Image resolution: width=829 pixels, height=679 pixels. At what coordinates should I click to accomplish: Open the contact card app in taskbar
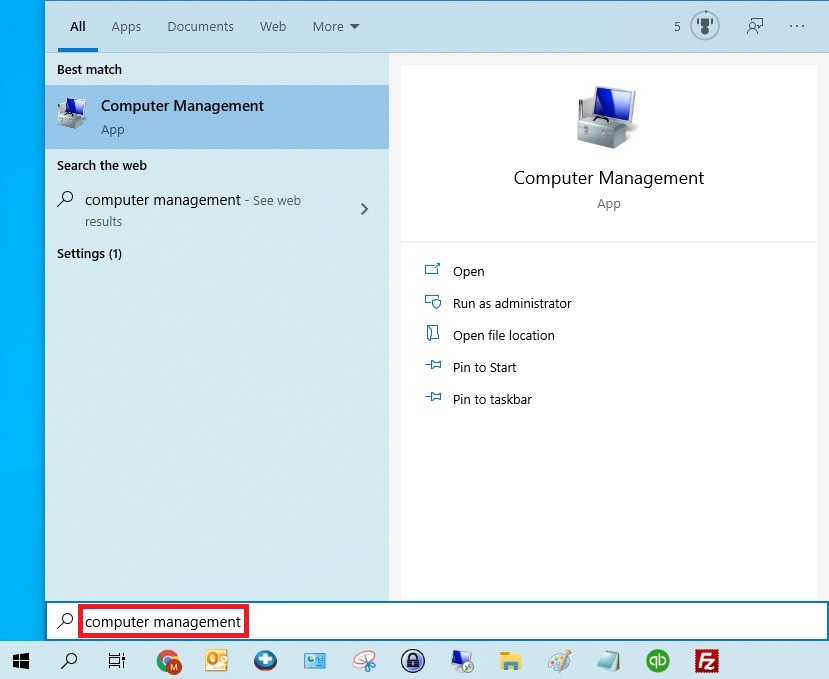(x=315, y=661)
